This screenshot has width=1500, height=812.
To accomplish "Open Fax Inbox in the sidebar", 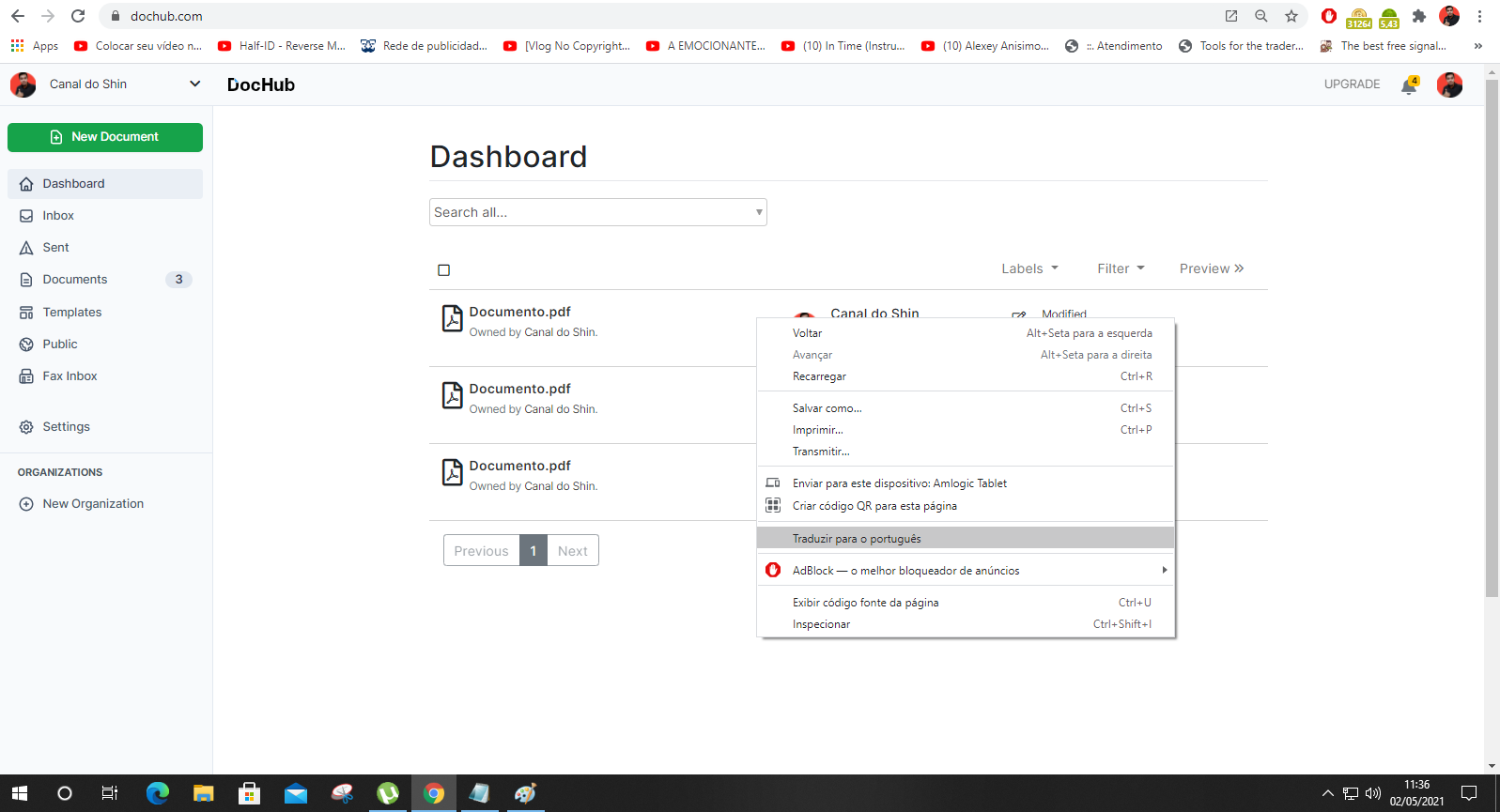I will tap(105, 376).
